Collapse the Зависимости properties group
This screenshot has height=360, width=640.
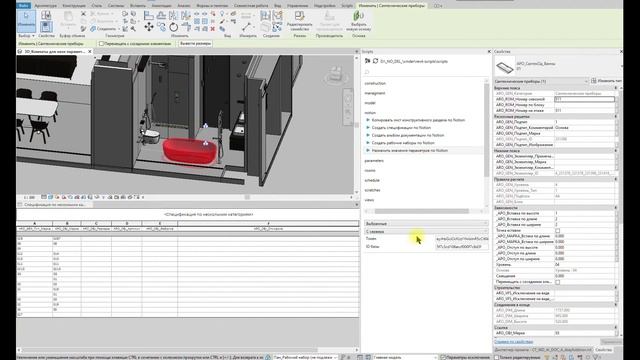coord(616,208)
